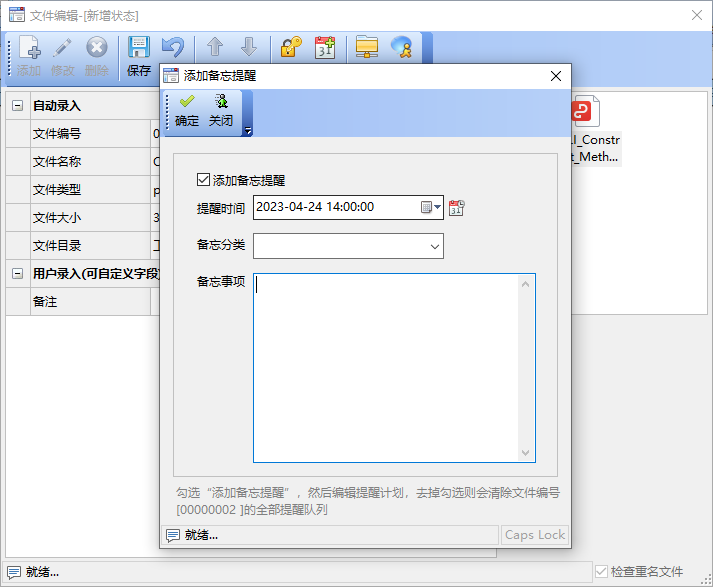The image size is (713, 587).
Task: Click the 添加备忘提醒 dialog title icon
Action: click(x=171, y=75)
